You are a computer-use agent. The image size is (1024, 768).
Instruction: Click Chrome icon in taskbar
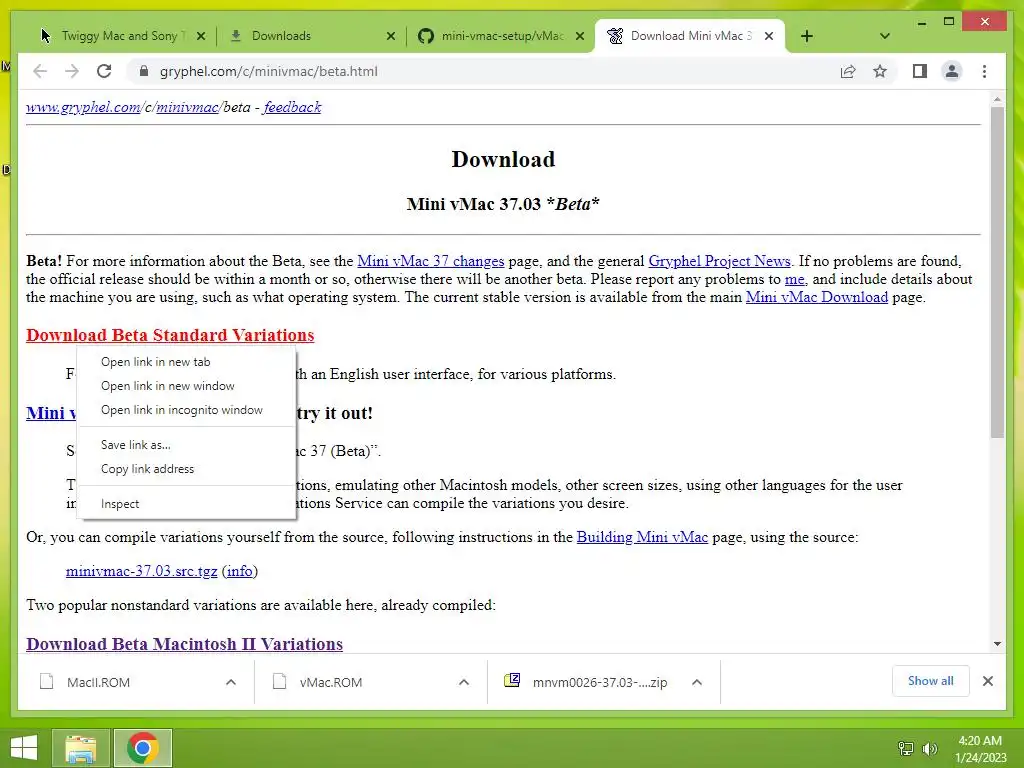143,748
